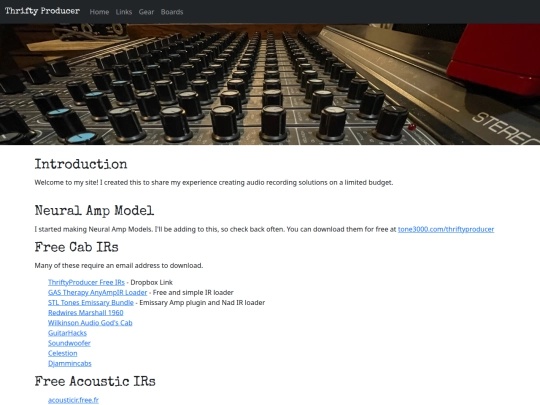The width and height of the screenshot is (540, 405).
Task: Open GAS Therapy AnyAmpIR Loader link
Action: pos(97,292)
